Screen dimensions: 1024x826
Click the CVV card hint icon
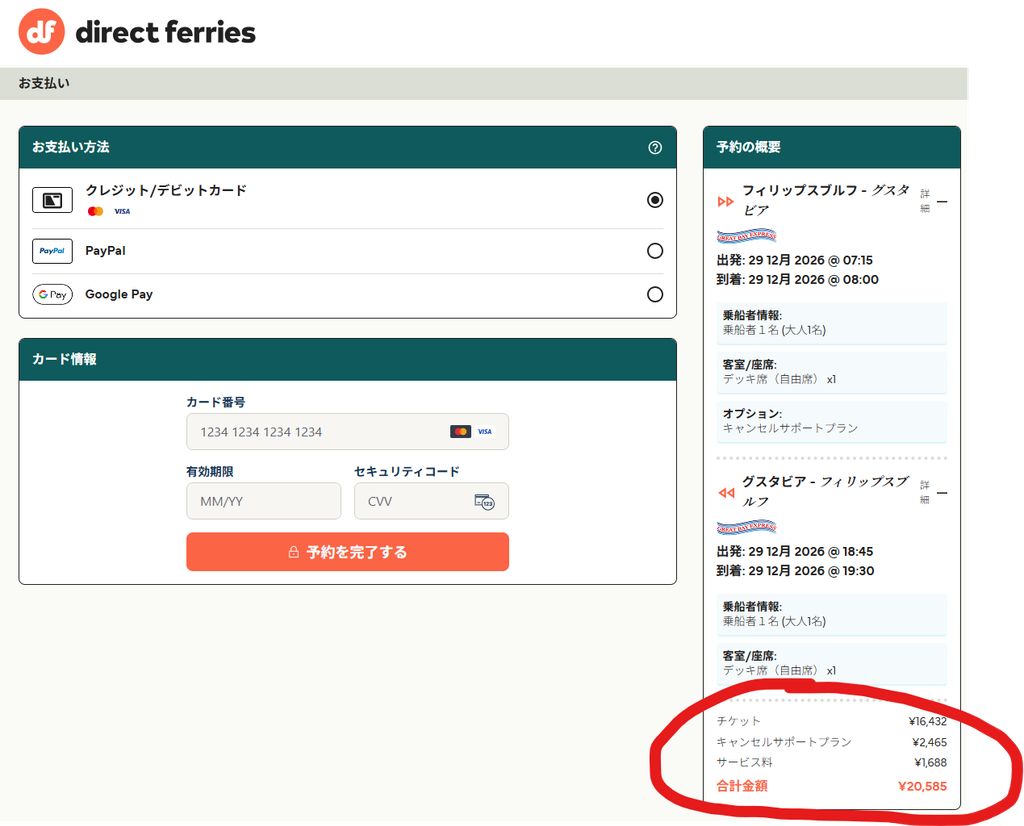coord(485,501)
